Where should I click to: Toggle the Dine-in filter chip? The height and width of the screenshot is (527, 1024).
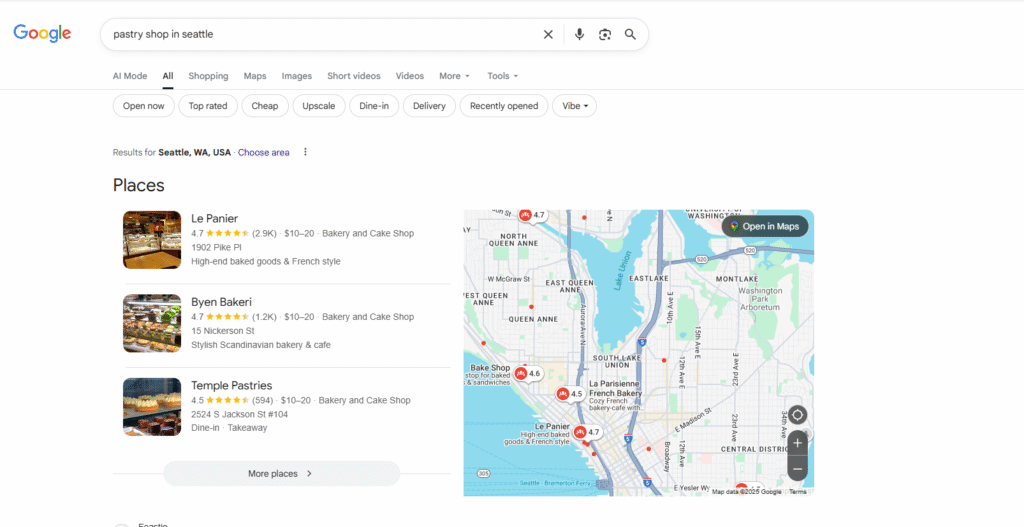click(x=374, y=106)
